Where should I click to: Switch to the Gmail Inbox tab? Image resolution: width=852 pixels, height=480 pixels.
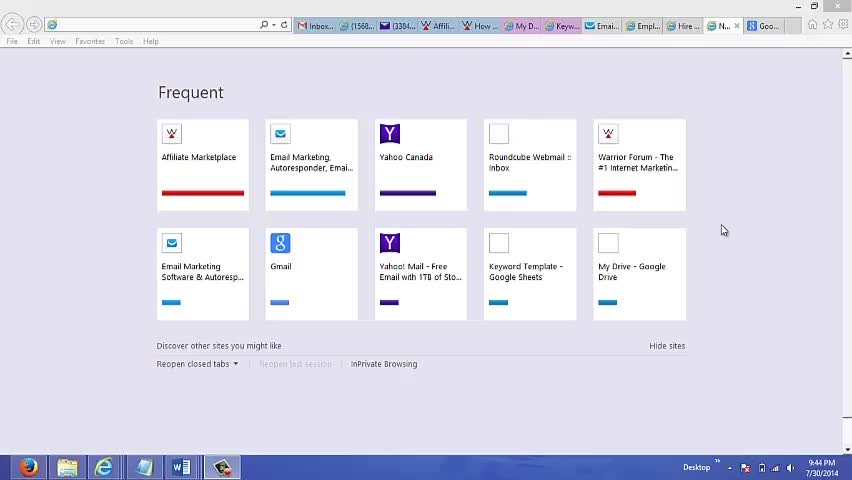click(x=315, y=26)
